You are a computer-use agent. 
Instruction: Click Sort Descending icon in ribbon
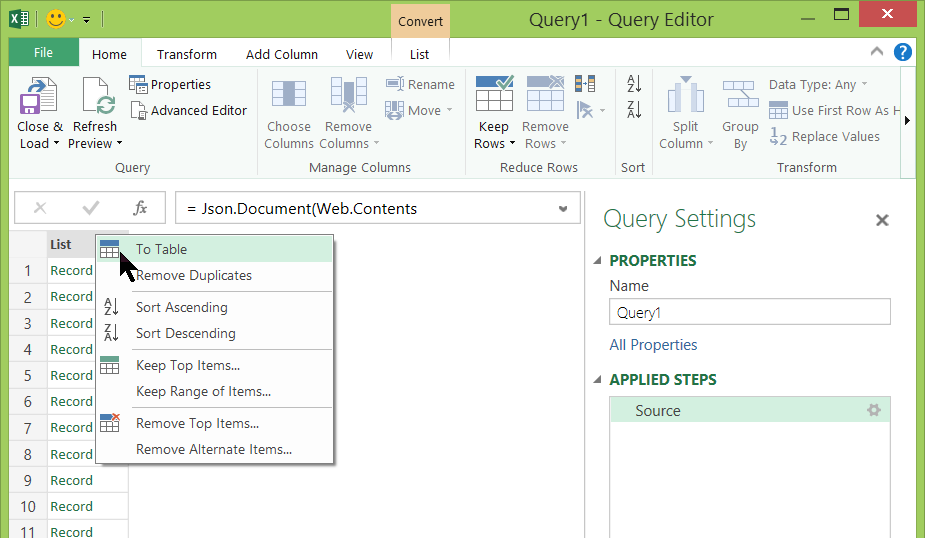pyautogui.click(x=634, y=109)
